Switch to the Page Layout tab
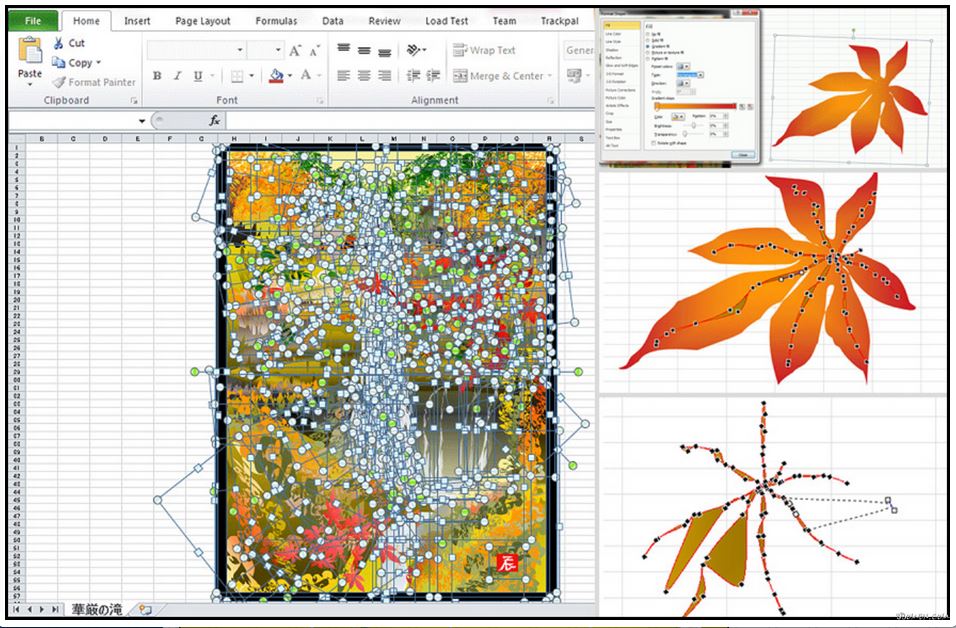 [202, 20]
